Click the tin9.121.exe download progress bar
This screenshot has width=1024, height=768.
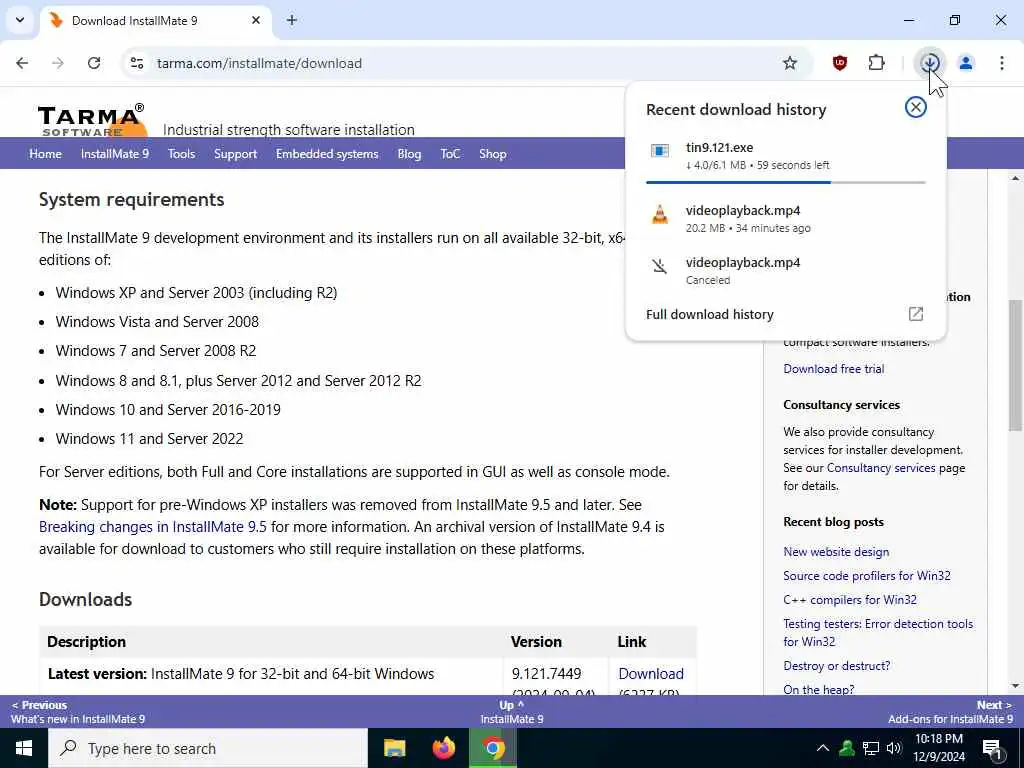786,182
